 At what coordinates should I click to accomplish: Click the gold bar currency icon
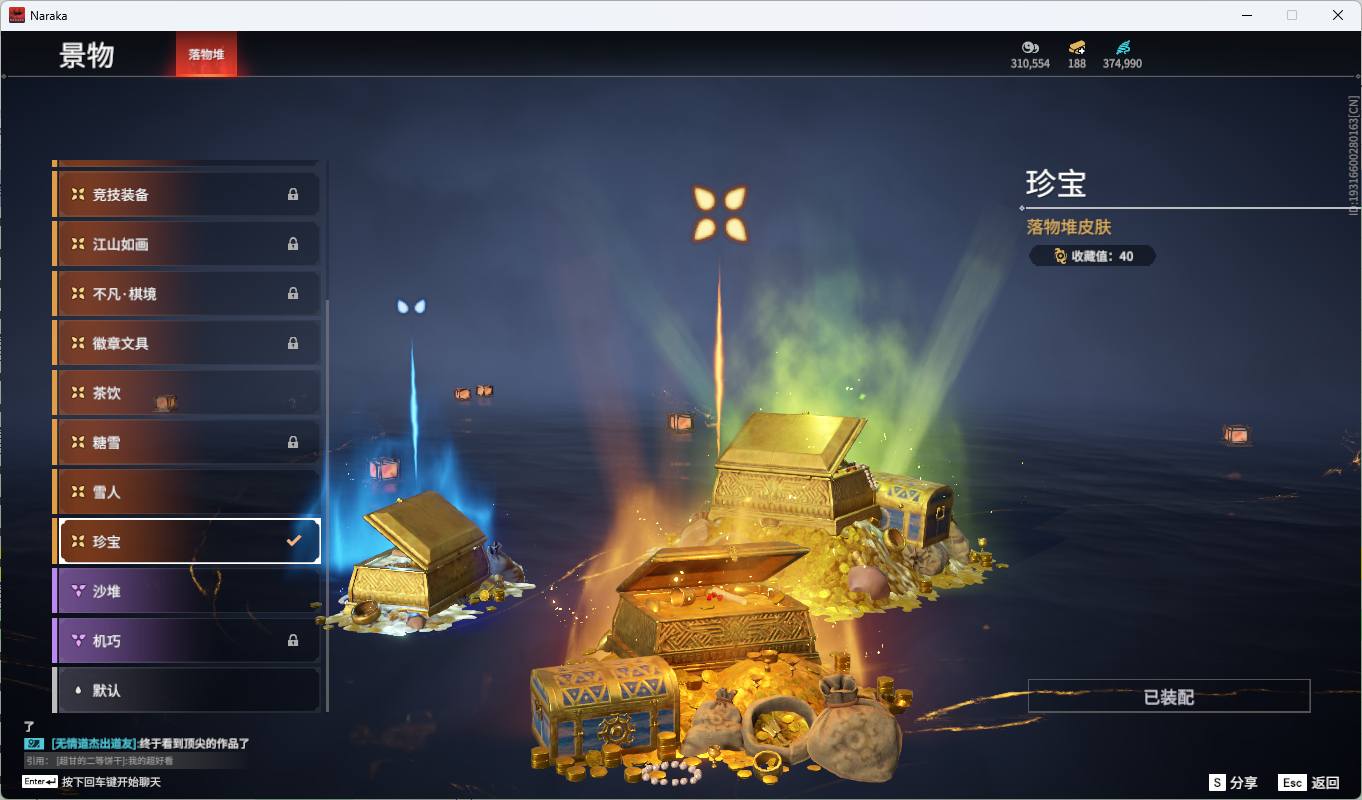[1077, 47]
